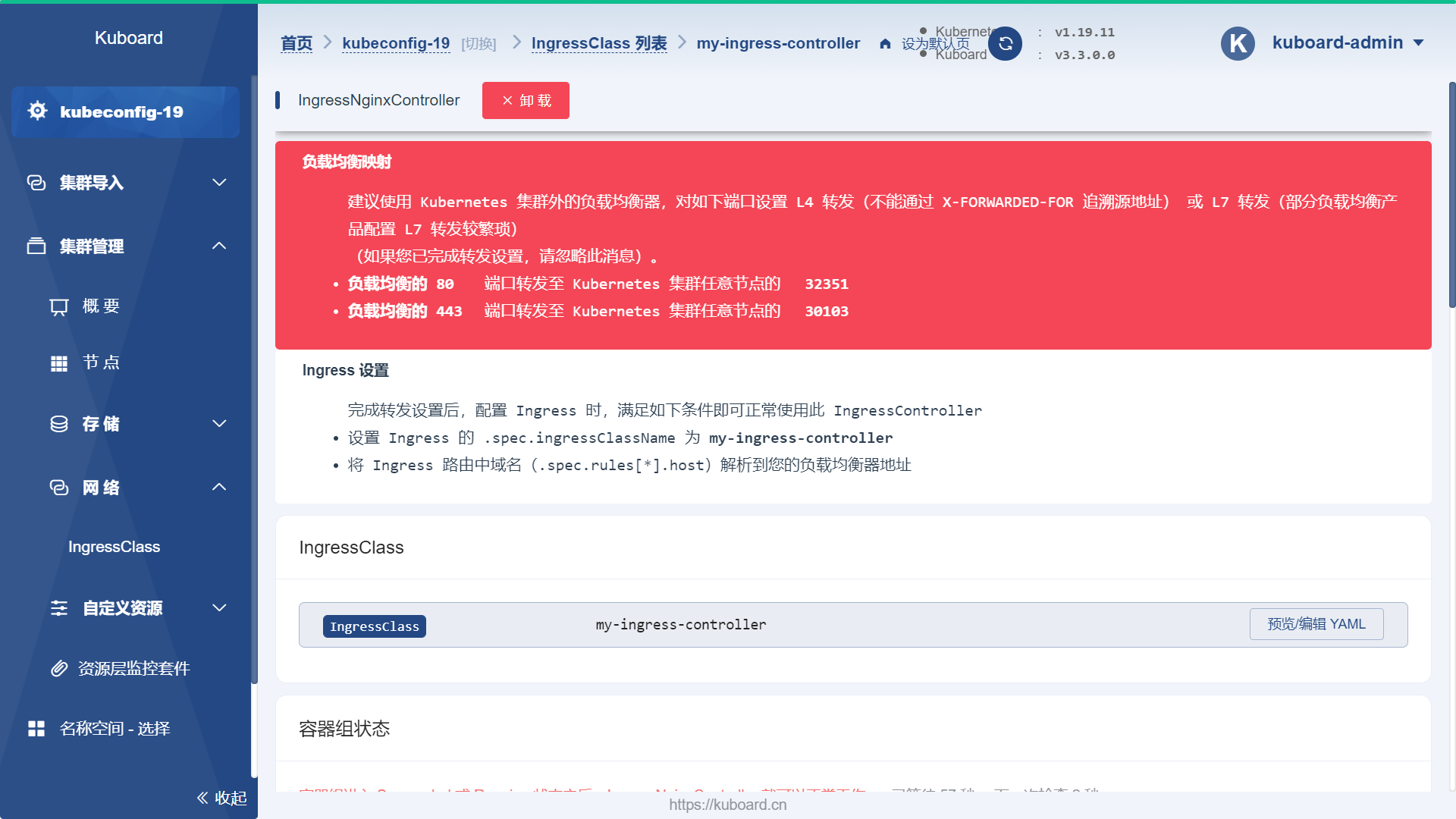This screenshot has width=1456, height=819.
Task: Open the kuboard-admin user dropdown arrow
Action: pyautogui.click(x=1419, y=43)
